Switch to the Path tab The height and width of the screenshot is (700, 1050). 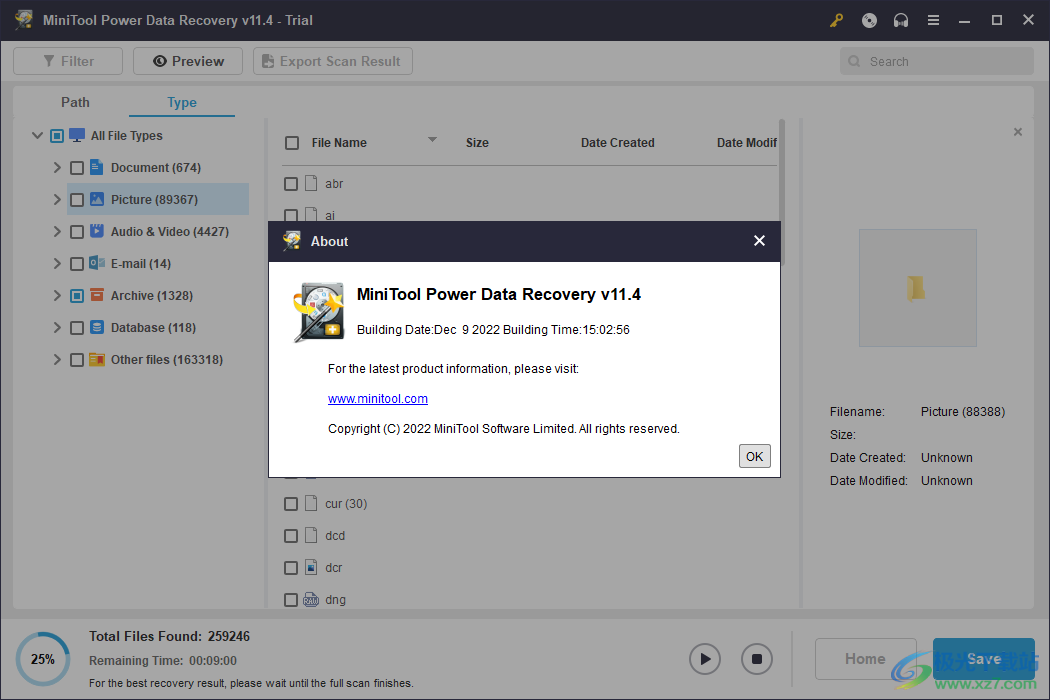[x=75, y=102]
